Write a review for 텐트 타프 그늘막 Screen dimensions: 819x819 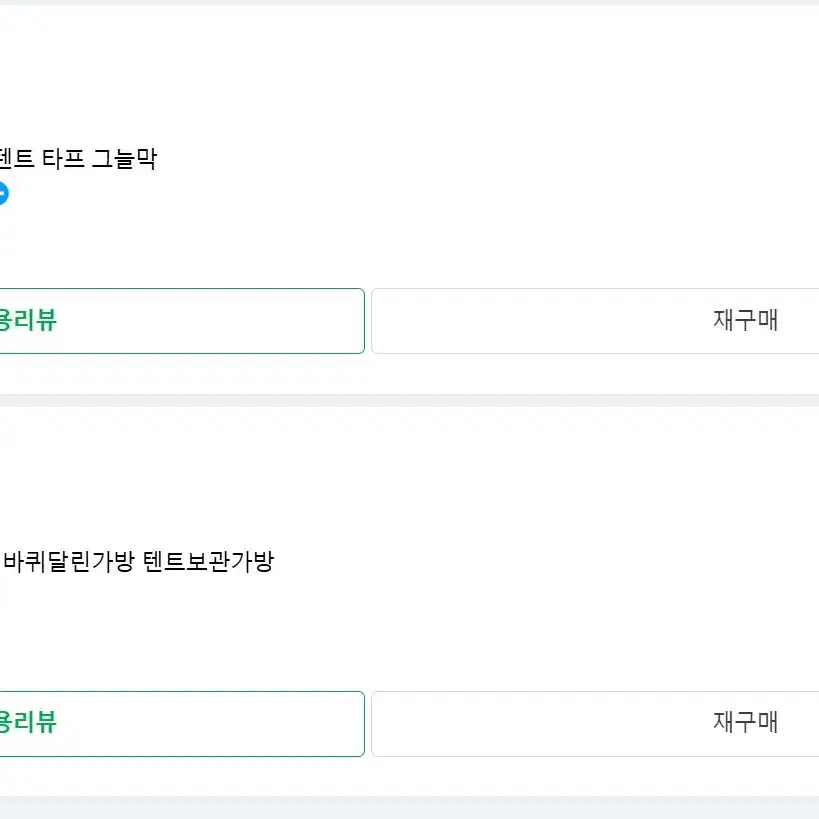coord(182,321)
